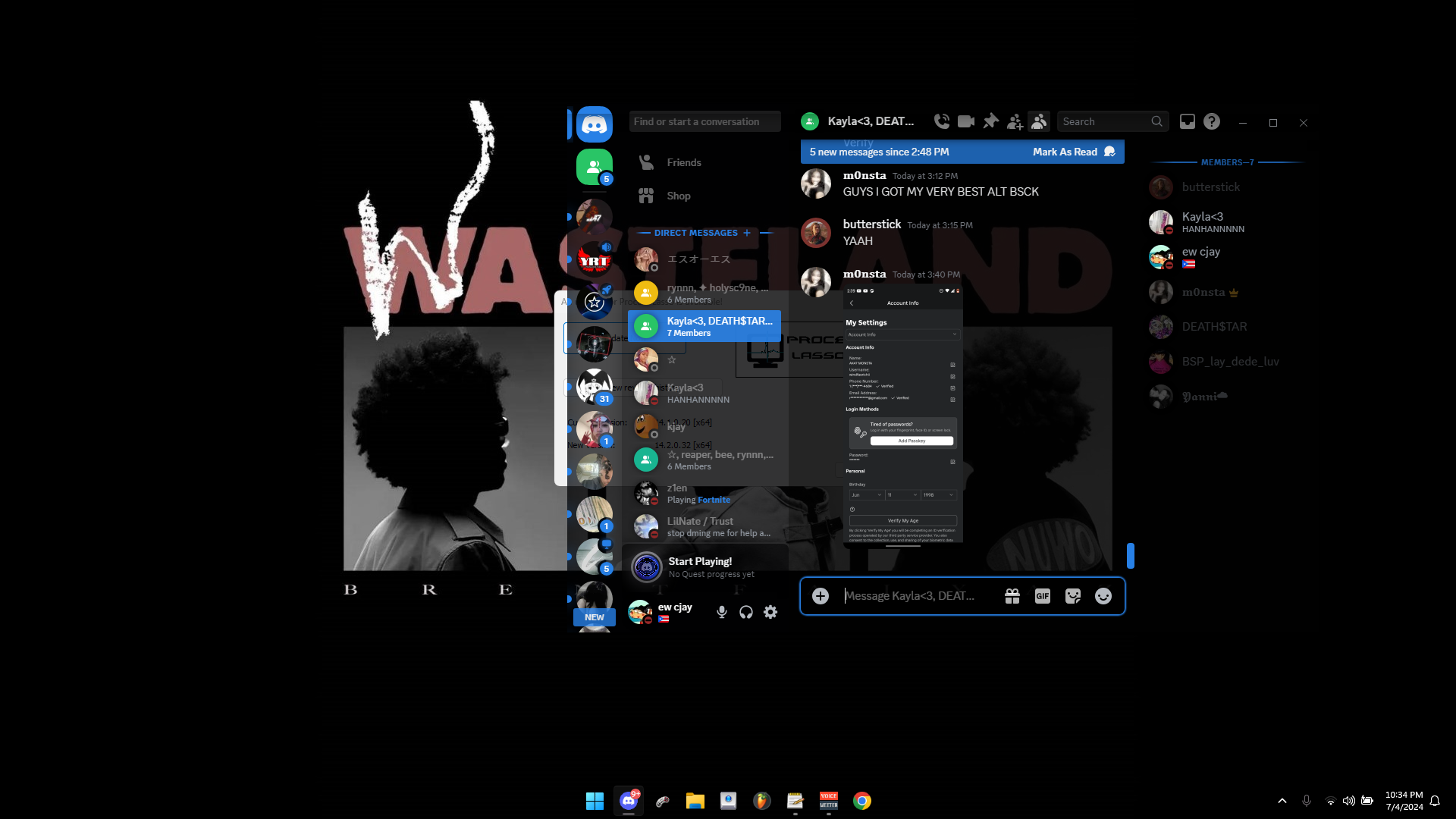The height and width of the screenshot is (819, 1456).
Task: Open the ew cjay user profile panel
Action: 666,611
